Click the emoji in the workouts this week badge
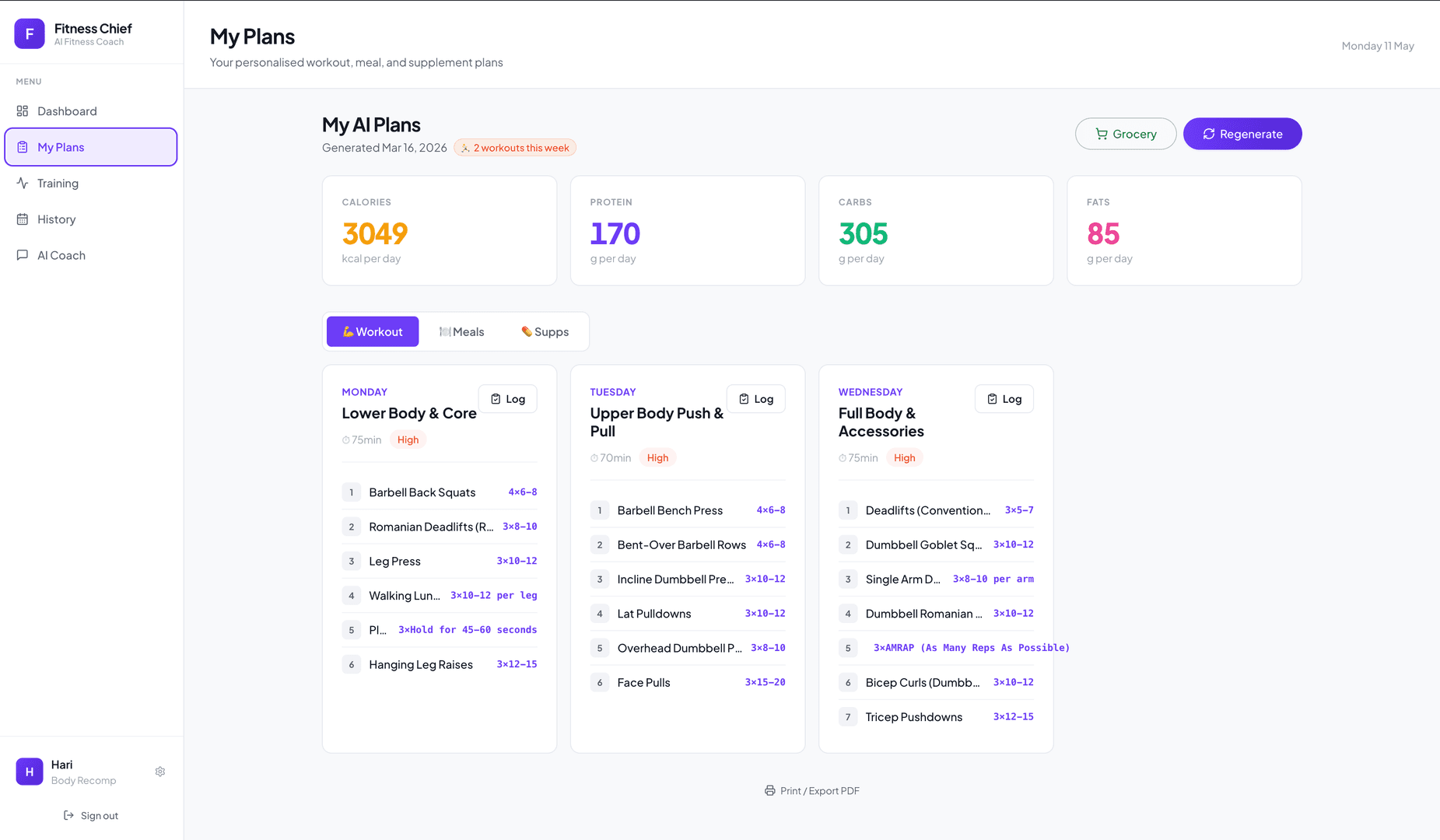Viewport: 1440px width, 840px height. tap(465, 148)
